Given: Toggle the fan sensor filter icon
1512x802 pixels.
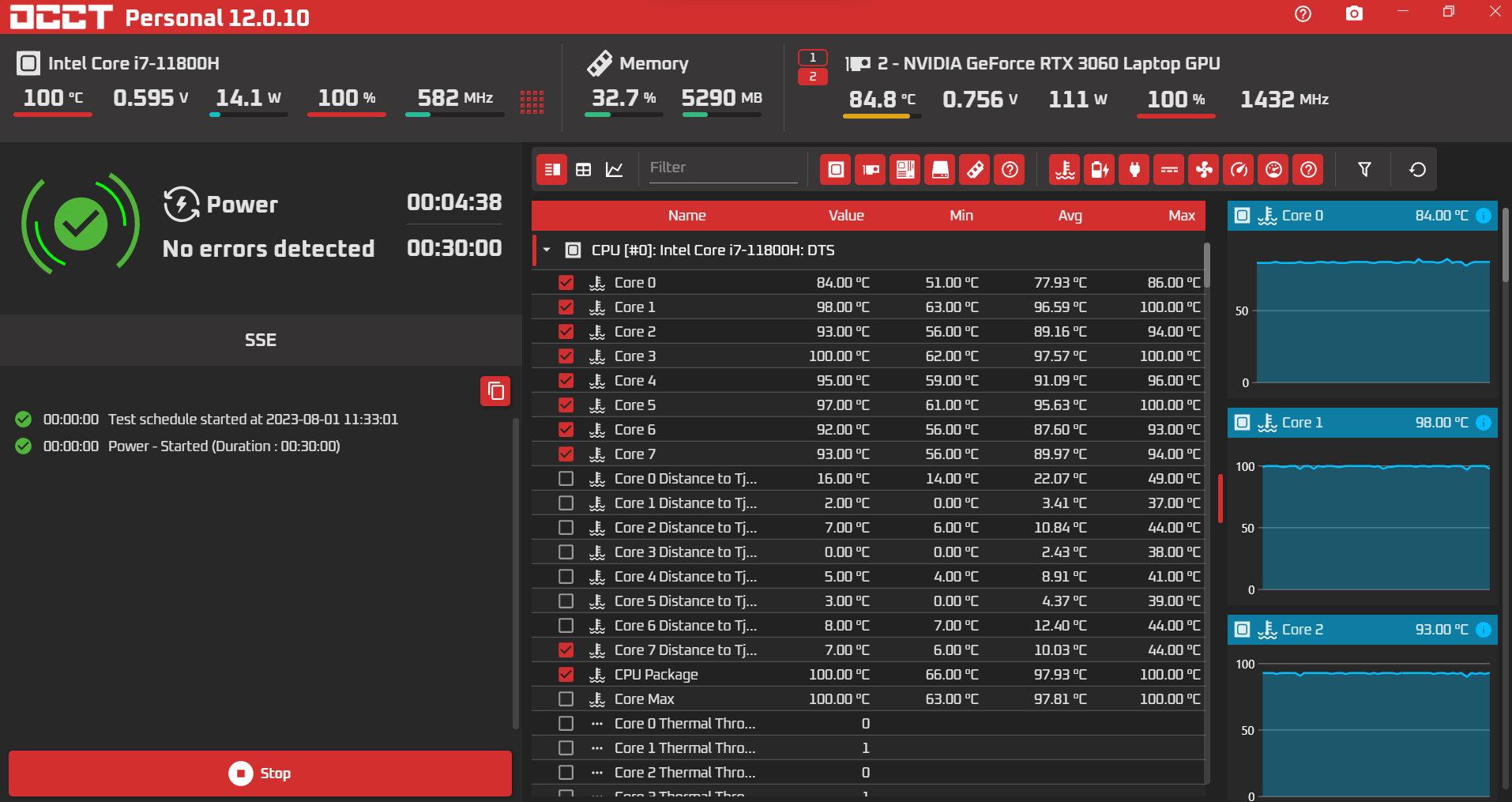Looking at the screenshot, I should [x=1204, y=169].
